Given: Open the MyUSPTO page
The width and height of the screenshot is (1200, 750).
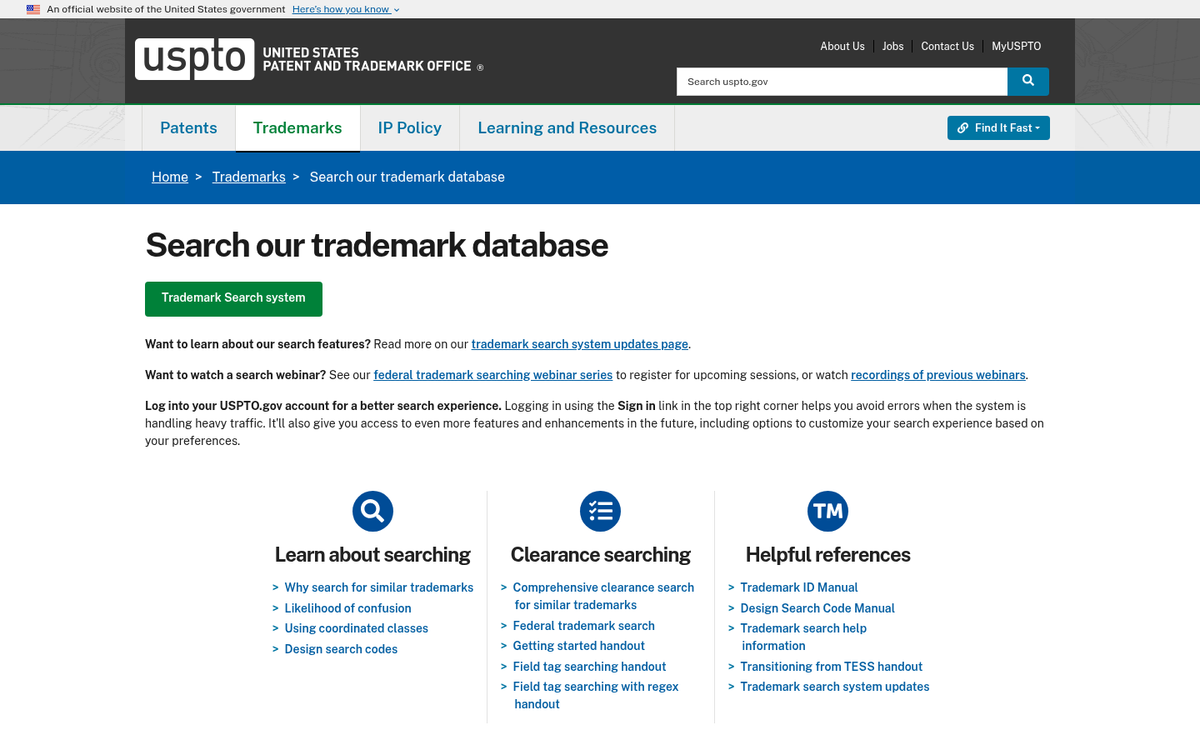Looking at the screenshot, I should point(1016,46).
